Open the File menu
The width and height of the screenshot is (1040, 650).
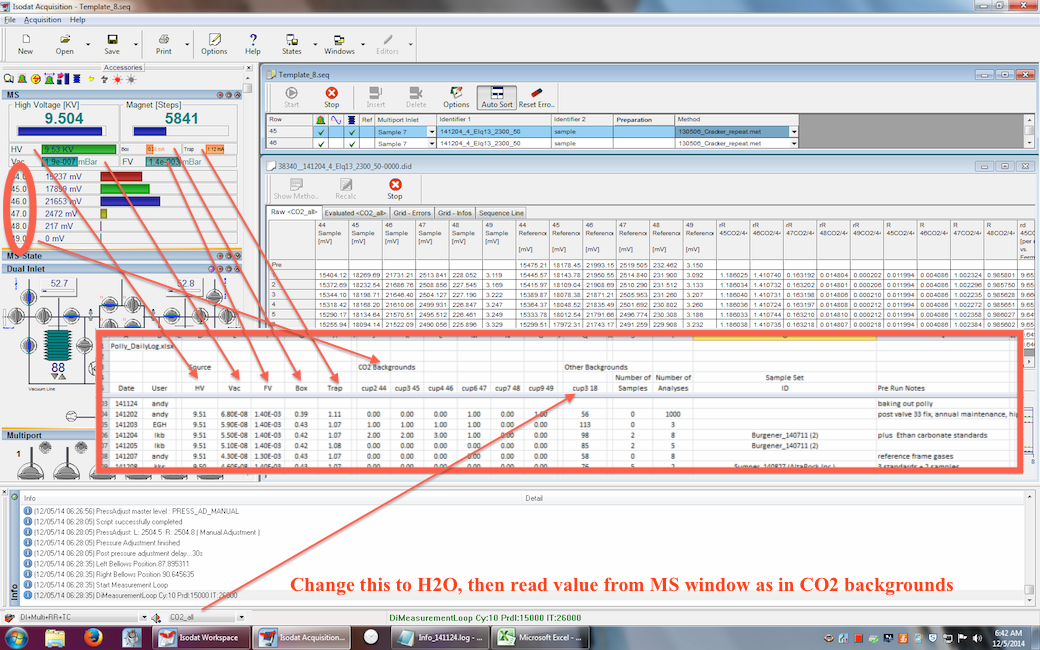[x=10, y=20]
